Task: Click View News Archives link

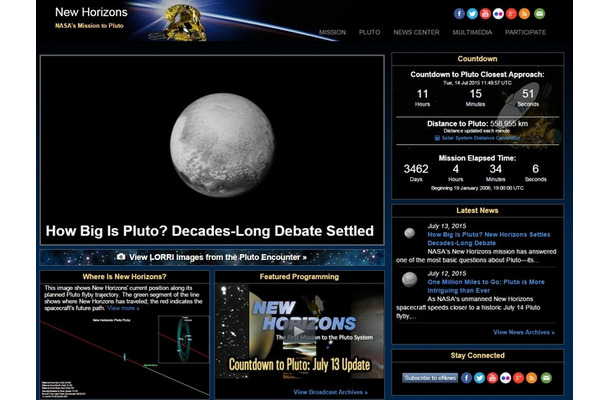Action: pyautogui.click(x=524, y=332)
